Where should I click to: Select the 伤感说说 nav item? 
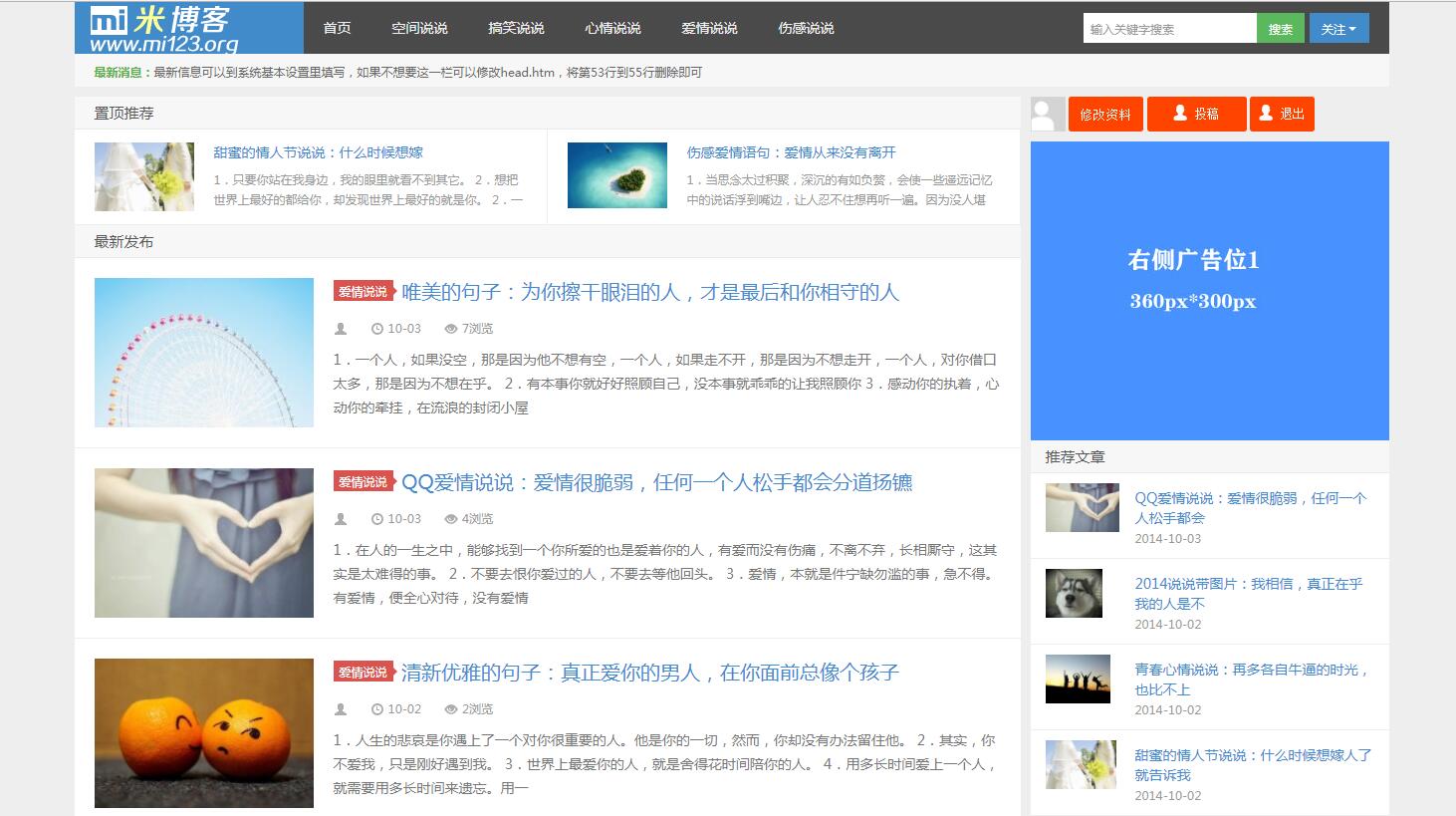coord(806,28)
